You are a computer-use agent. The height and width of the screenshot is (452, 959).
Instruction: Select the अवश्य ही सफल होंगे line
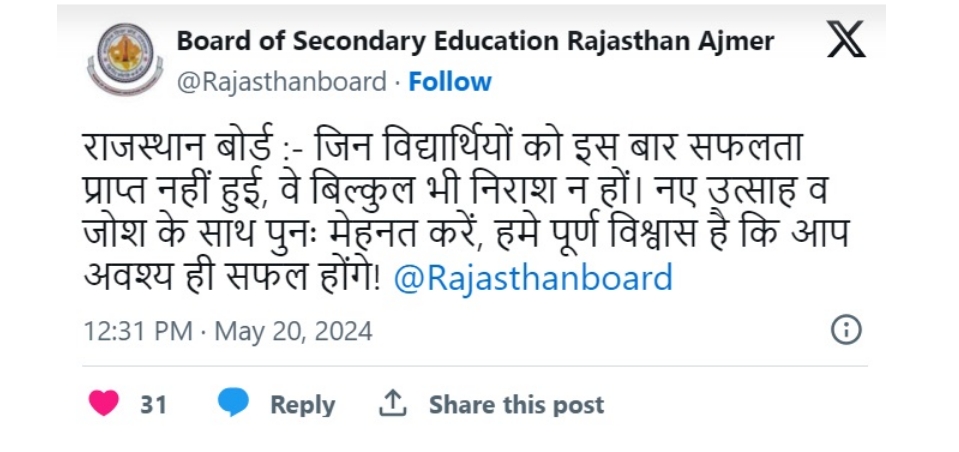coord(231,278)
